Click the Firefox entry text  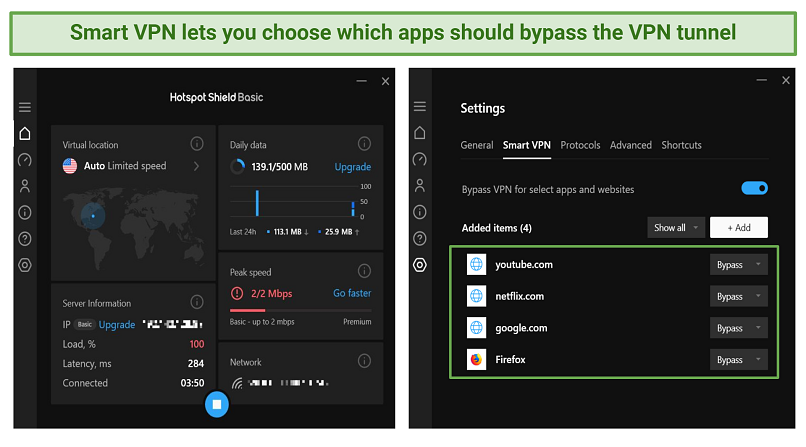click(510, 360)
